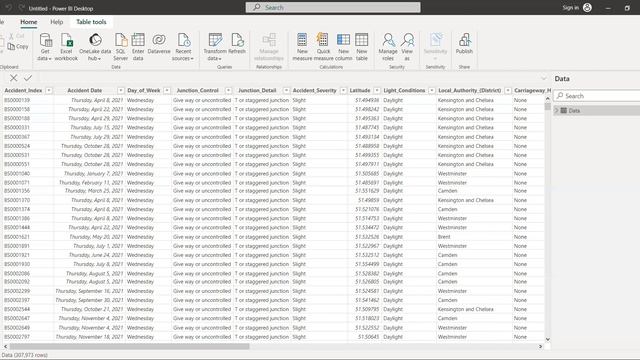Screen dimensions: 640x360
Task: Connect to SQL Server
Action: 120,47
